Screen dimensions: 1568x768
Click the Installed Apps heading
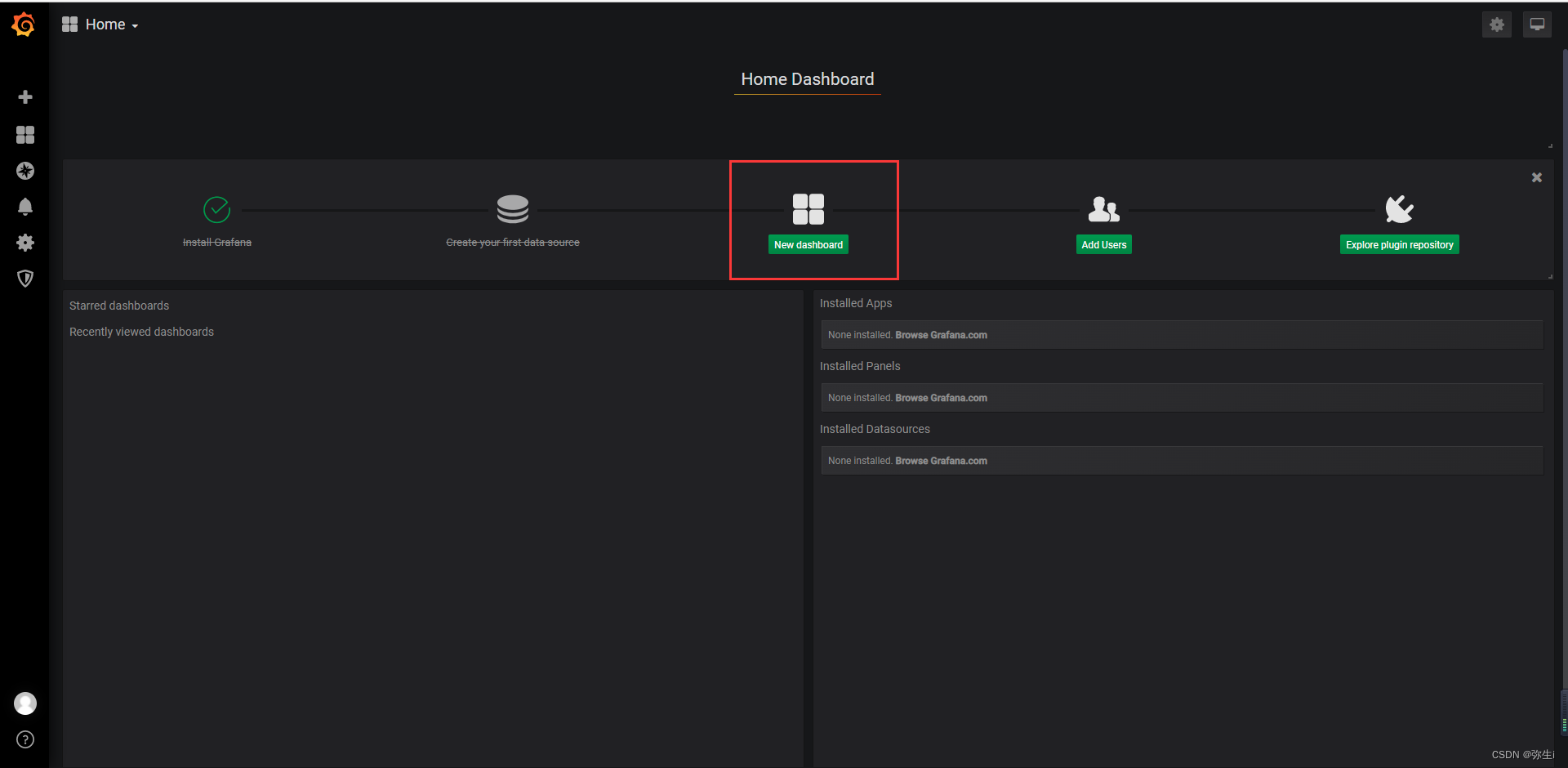(856, 303)
